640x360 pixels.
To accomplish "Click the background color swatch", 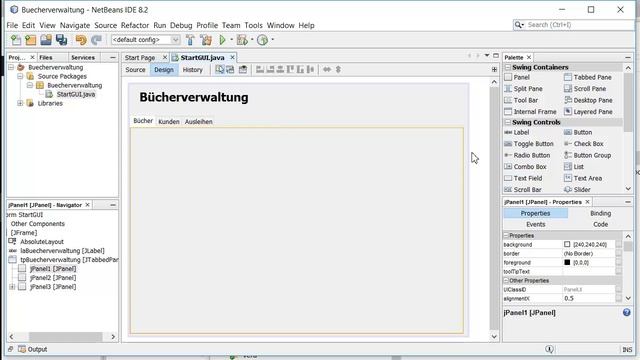I will point(567,244).
